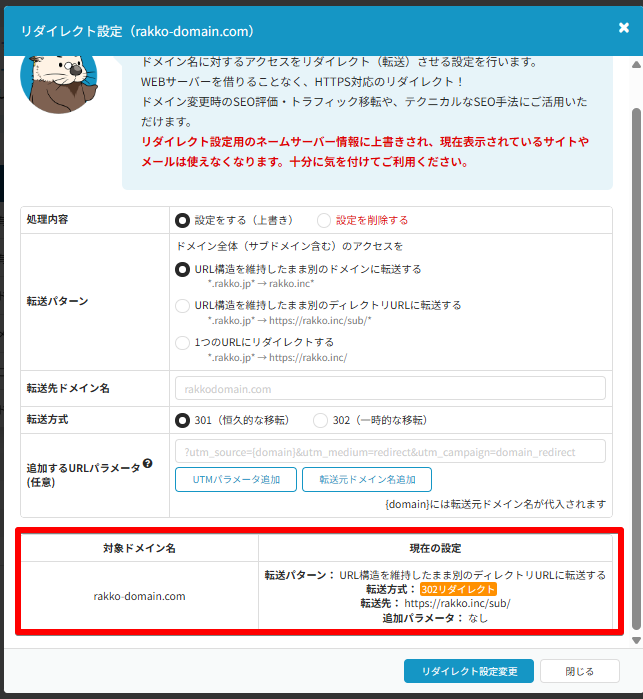Click the scrollbar down arrow
Screen dimensions: 643x699
point(637,638)
